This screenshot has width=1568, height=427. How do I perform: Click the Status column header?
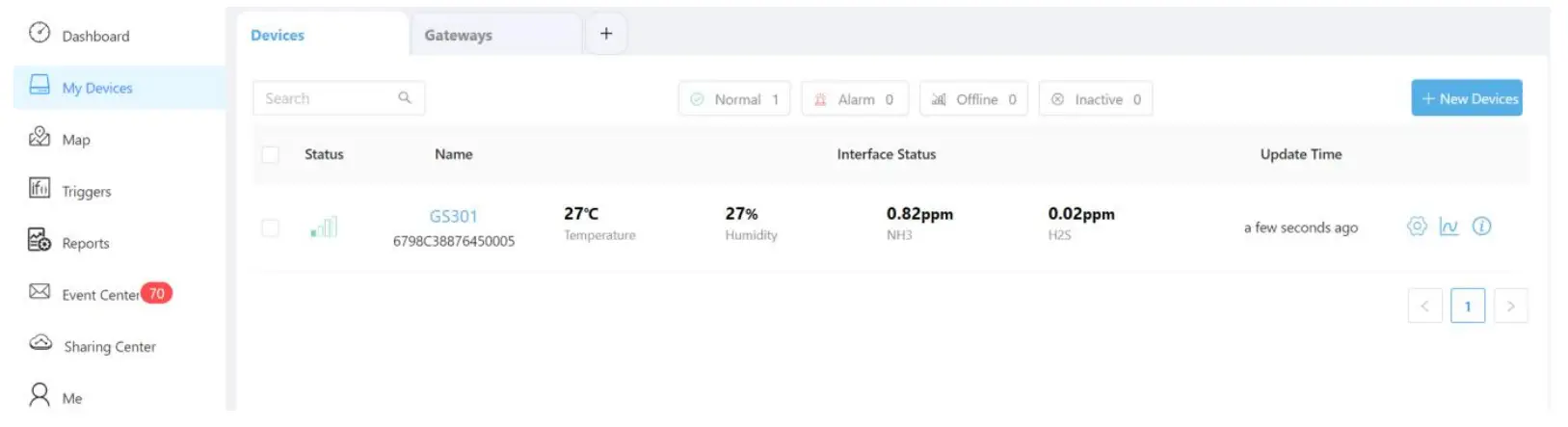324,154
